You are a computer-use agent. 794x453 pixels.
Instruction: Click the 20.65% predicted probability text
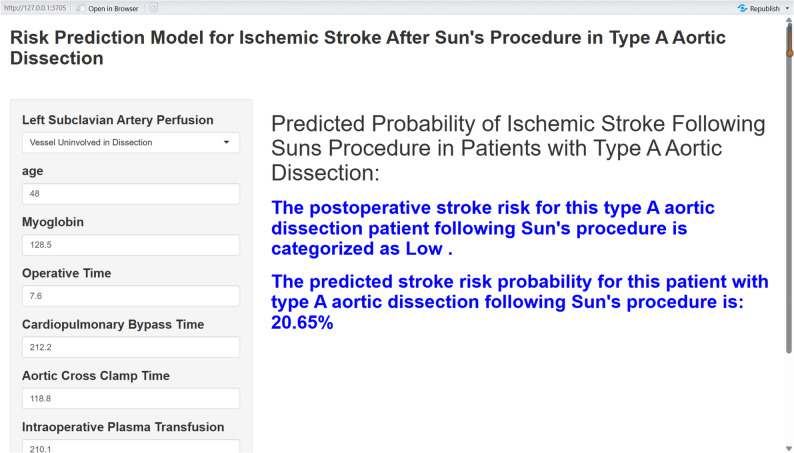click(x=302, y=322)
